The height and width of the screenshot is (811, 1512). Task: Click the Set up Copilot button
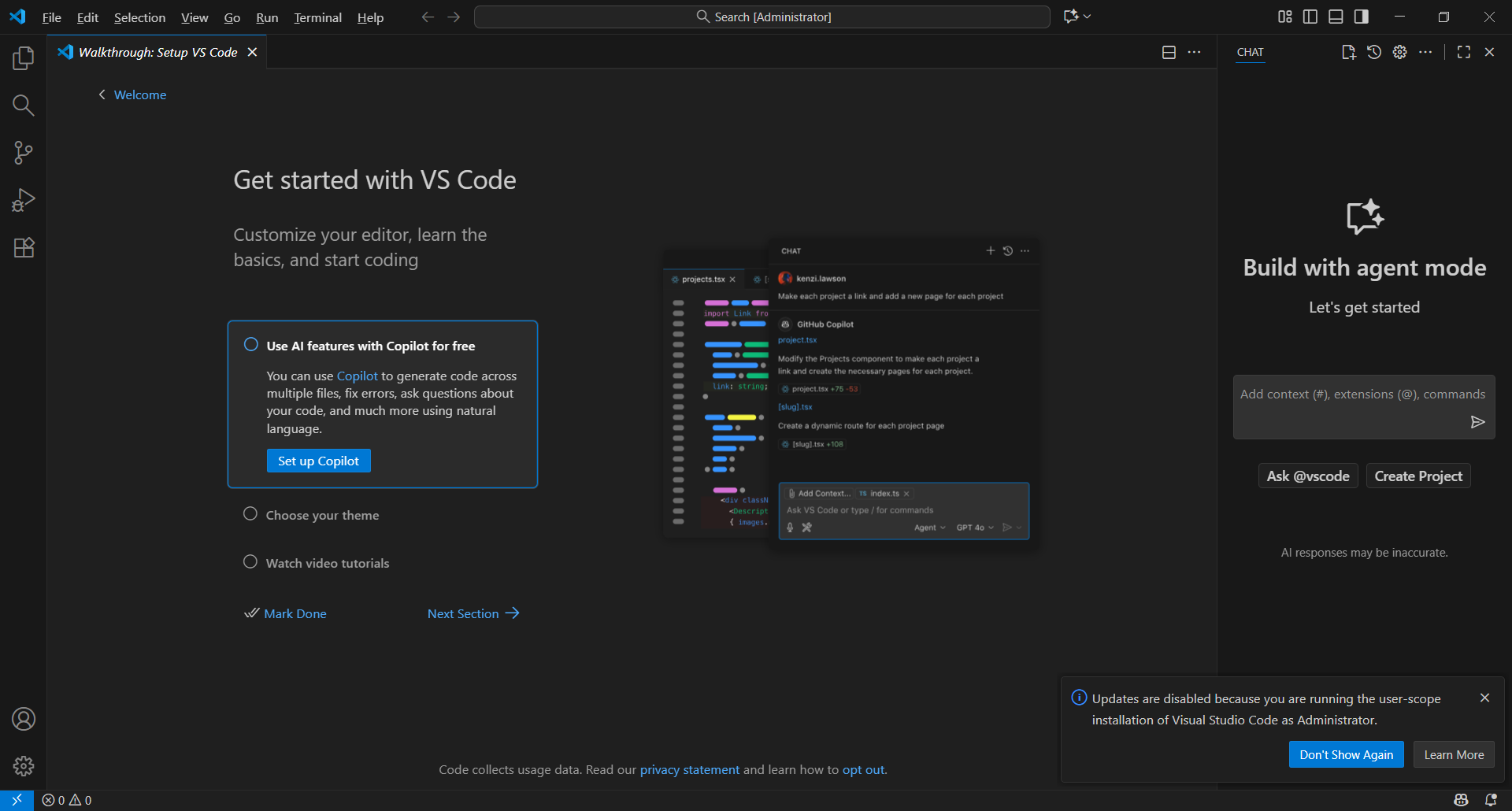coord(318,461)
